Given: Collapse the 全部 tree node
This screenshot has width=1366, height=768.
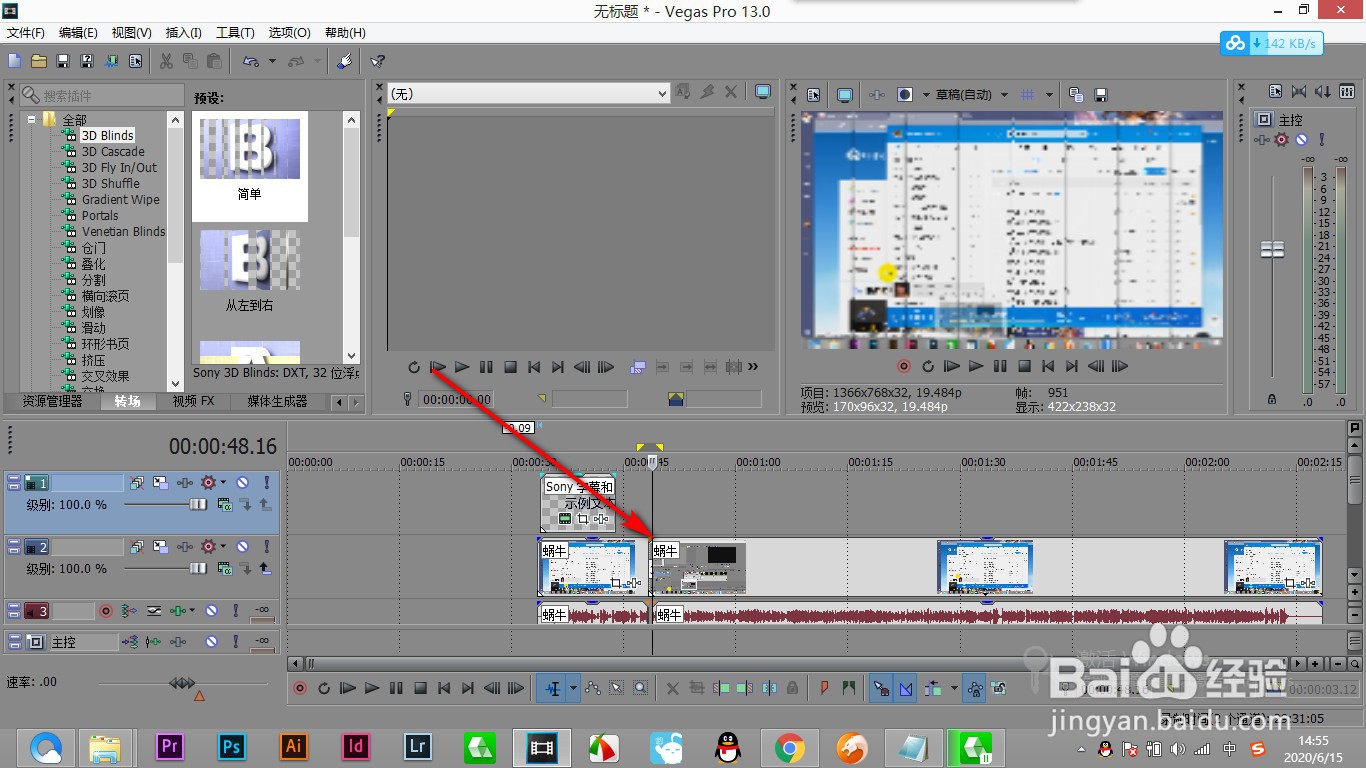Looking at the screenshot, I should click(x=31, y=119).
